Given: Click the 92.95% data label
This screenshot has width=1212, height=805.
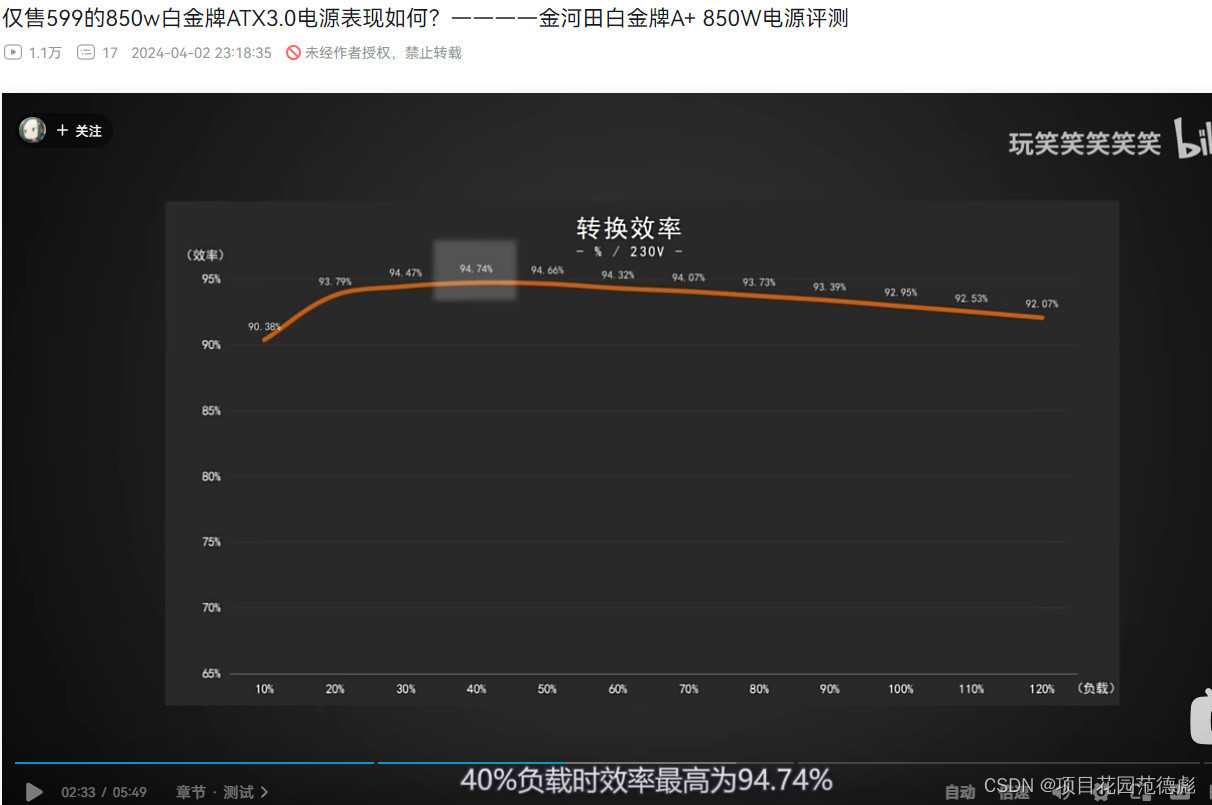Looking at the screenshot, I should click(x=900, y=292).
